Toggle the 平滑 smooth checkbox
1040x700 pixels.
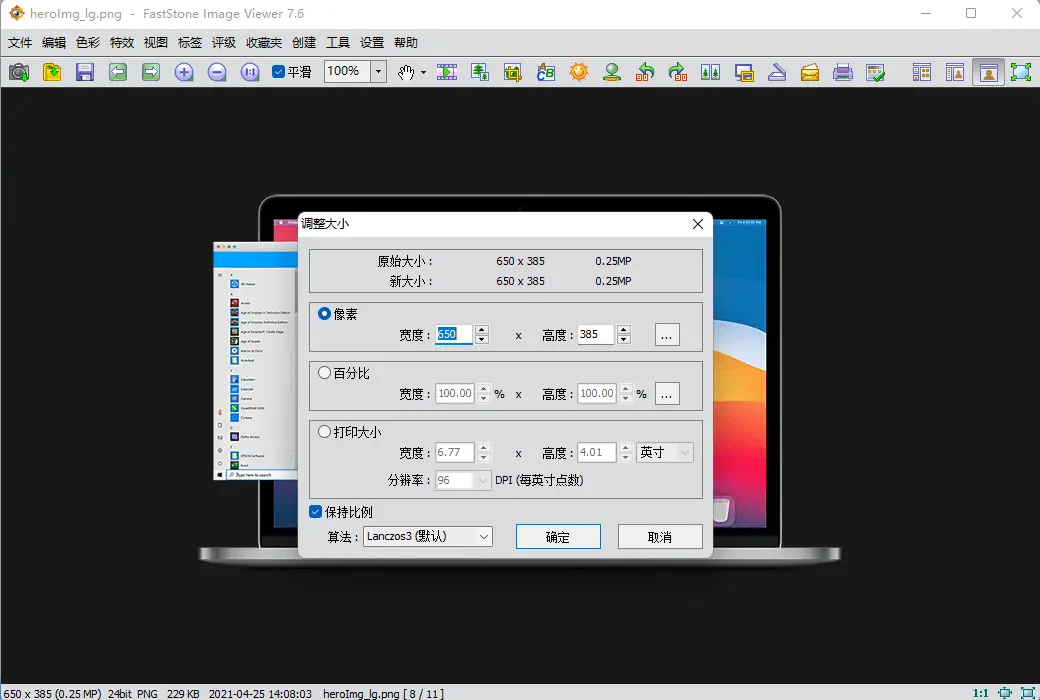tap(279, 72)
